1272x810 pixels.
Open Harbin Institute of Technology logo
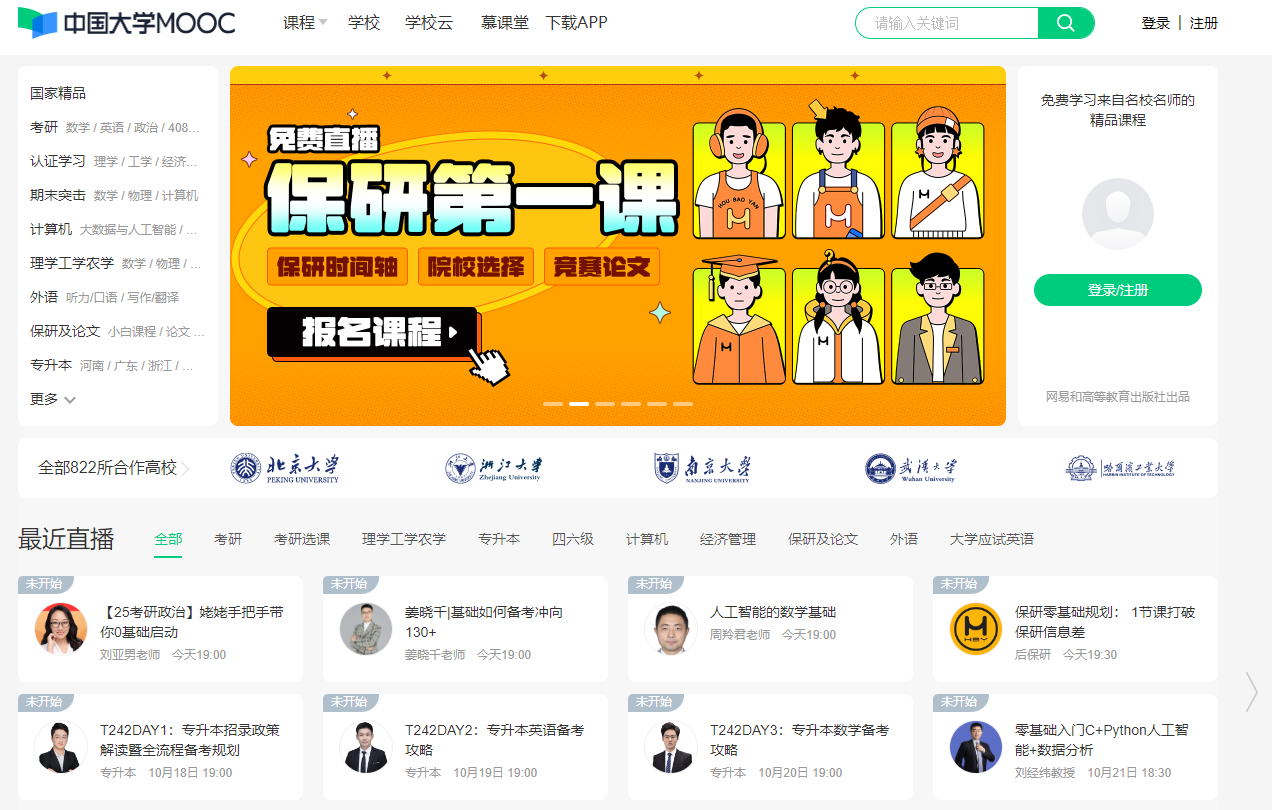point(1120,468)
